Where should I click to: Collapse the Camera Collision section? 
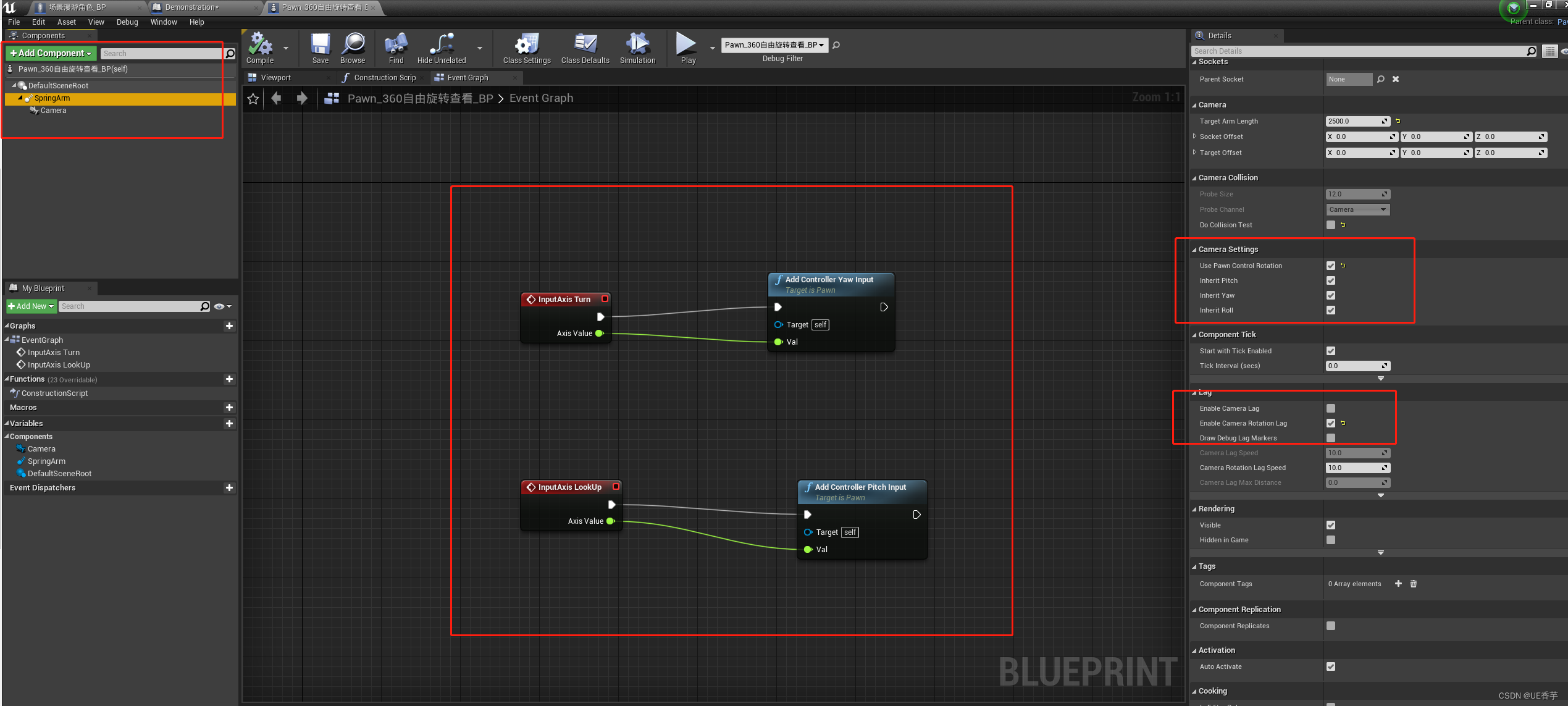pos(1194,178)
